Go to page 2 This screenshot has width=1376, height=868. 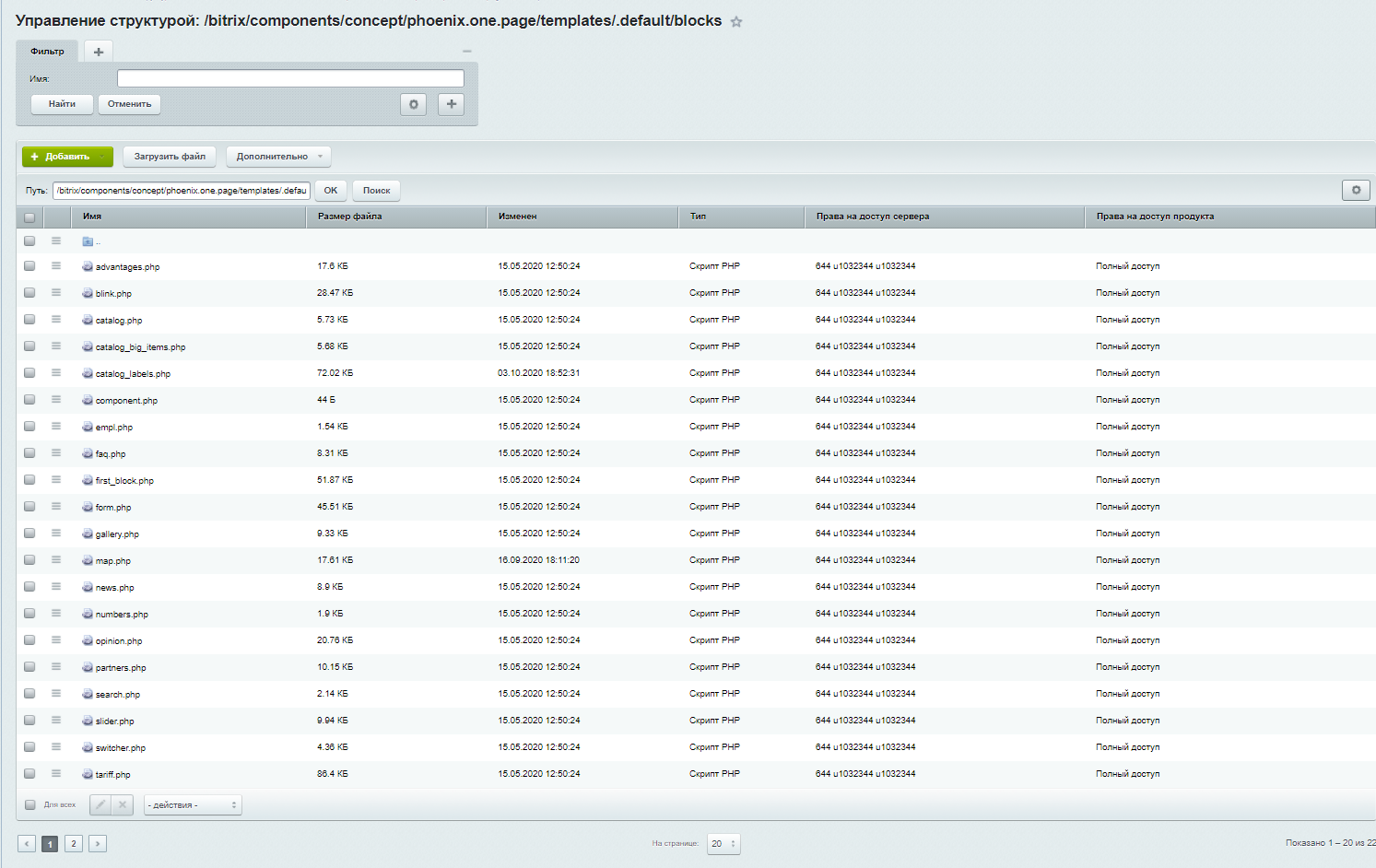pyautogui.click(x=74, y=843)
